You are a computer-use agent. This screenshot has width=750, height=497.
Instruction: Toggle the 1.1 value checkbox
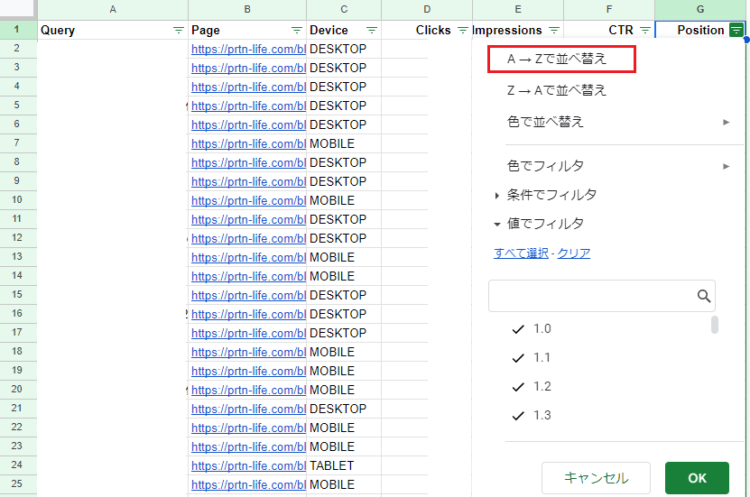(x=518, y=358)
